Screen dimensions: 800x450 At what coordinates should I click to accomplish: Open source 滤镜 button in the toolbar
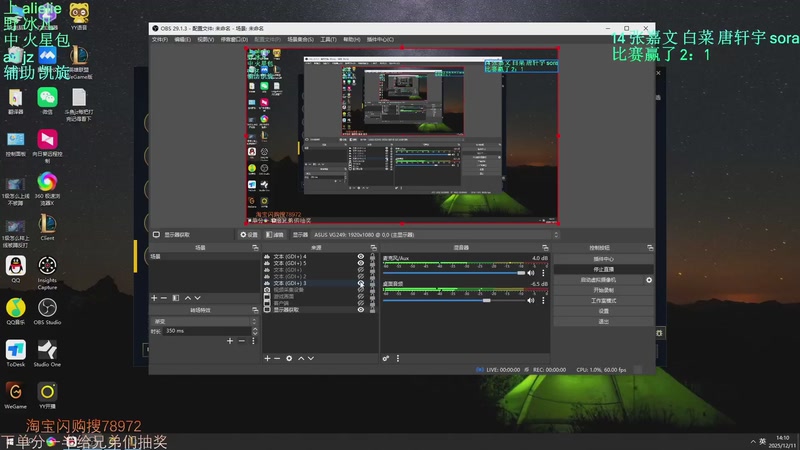(x=274, y=235)
